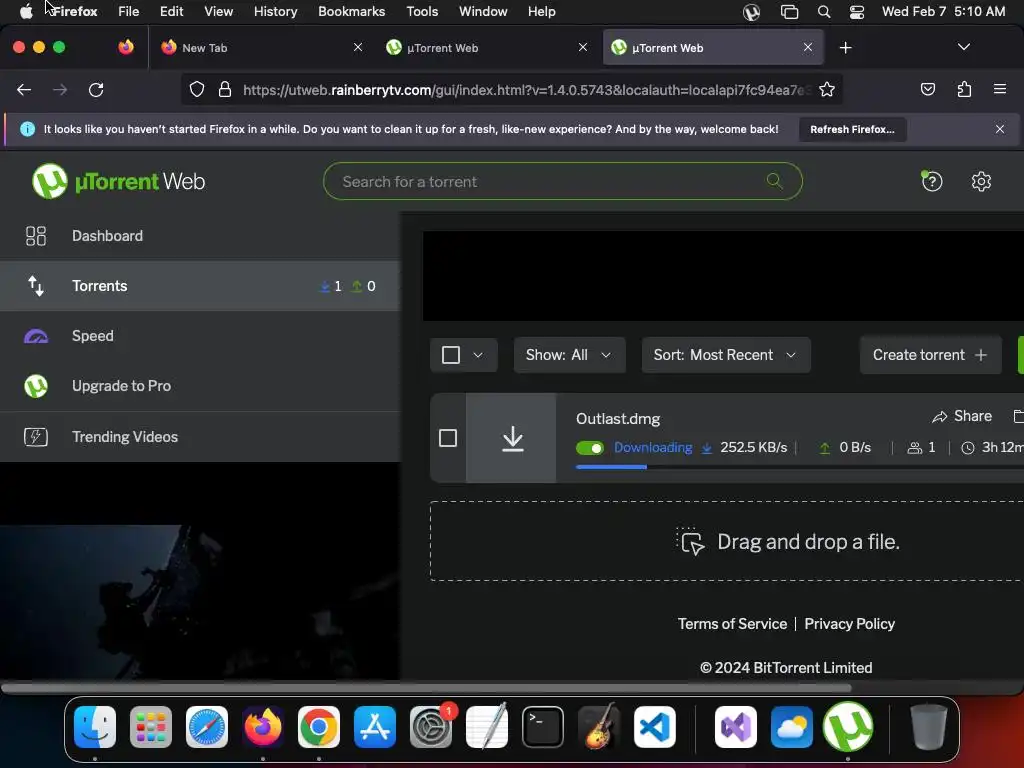Tick the checkbox for Outlast.dmg

[448, 438]
